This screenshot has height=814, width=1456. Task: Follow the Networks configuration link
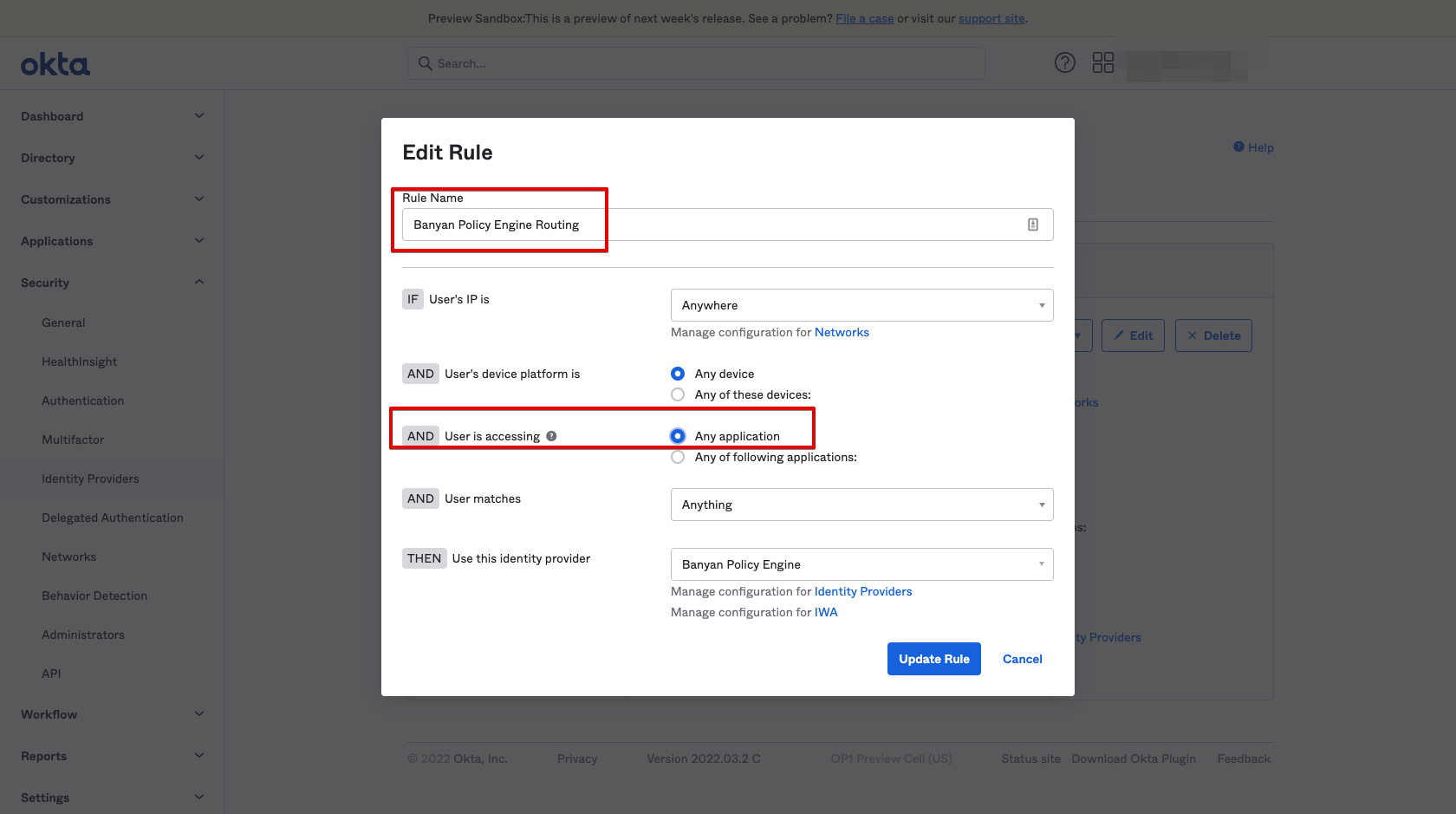[x=841, y=332]
